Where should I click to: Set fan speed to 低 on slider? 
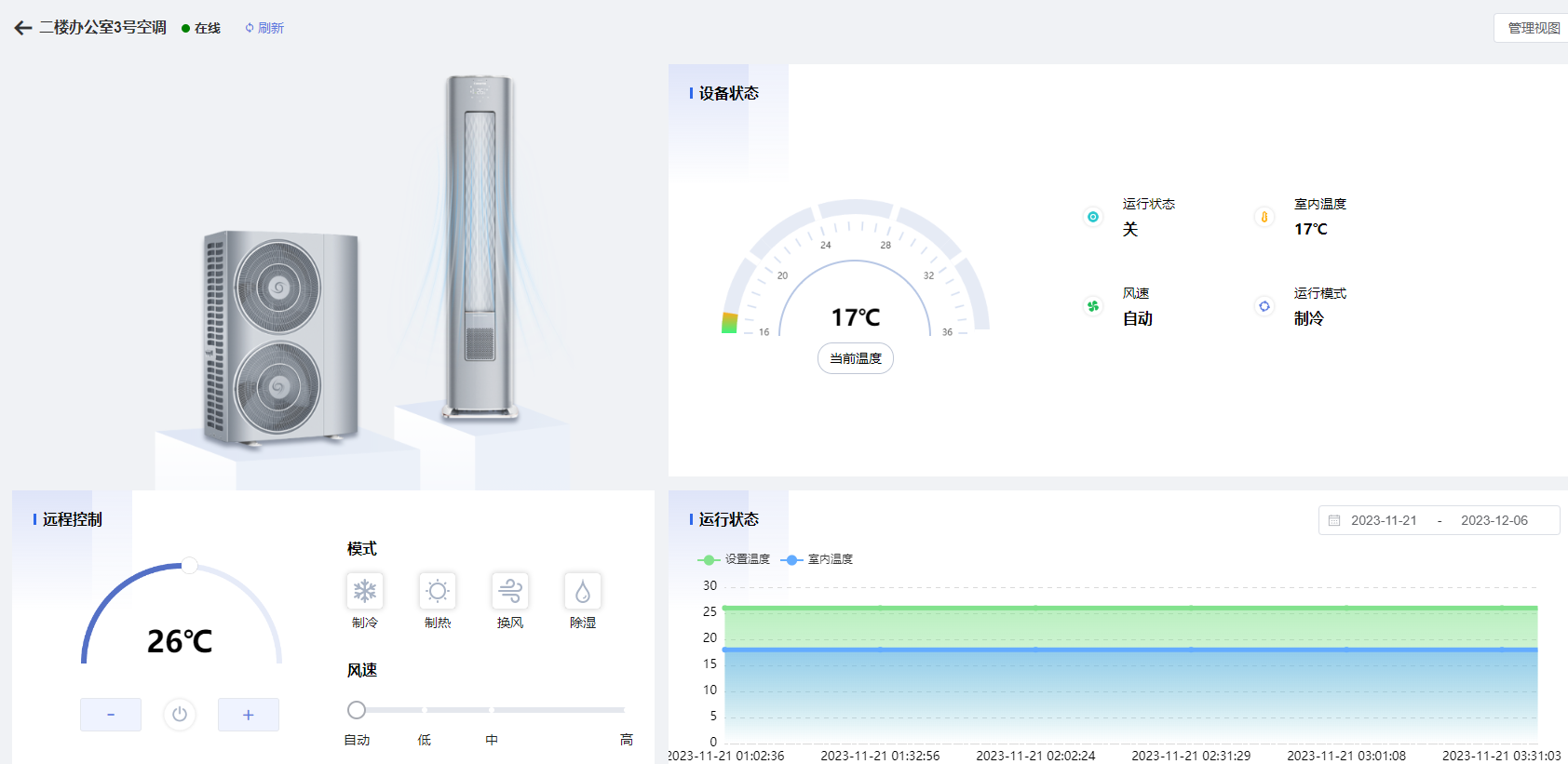pyautogui.click(x=425, y=710)
